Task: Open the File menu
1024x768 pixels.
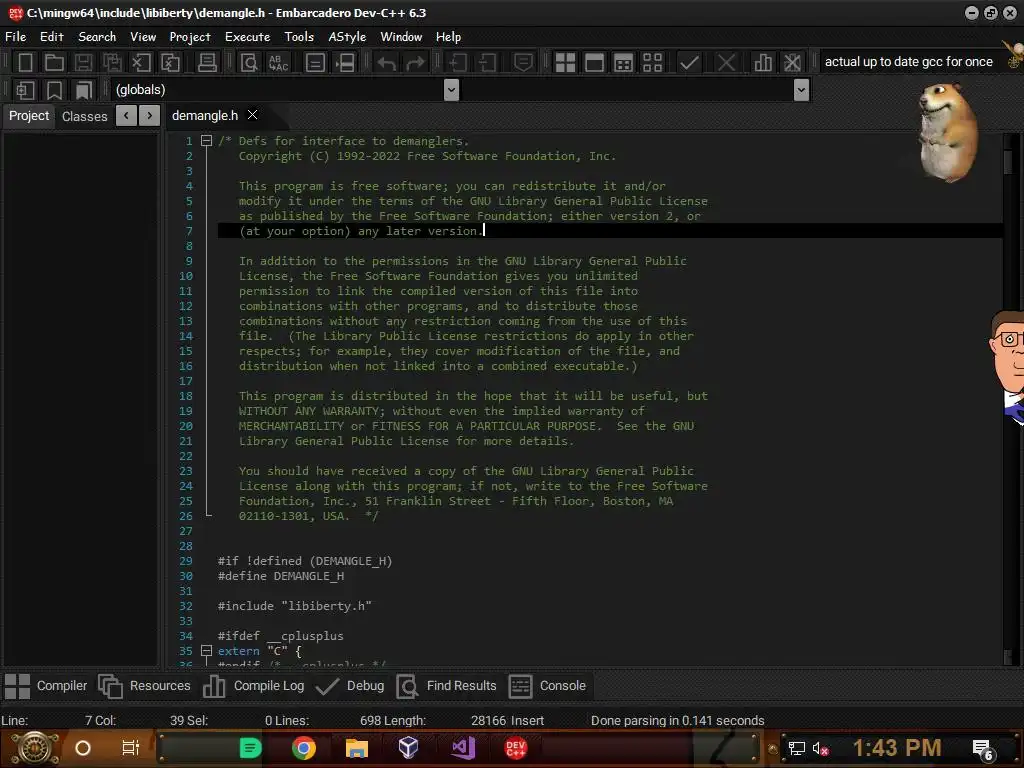Action: click(x=16, y=37)
